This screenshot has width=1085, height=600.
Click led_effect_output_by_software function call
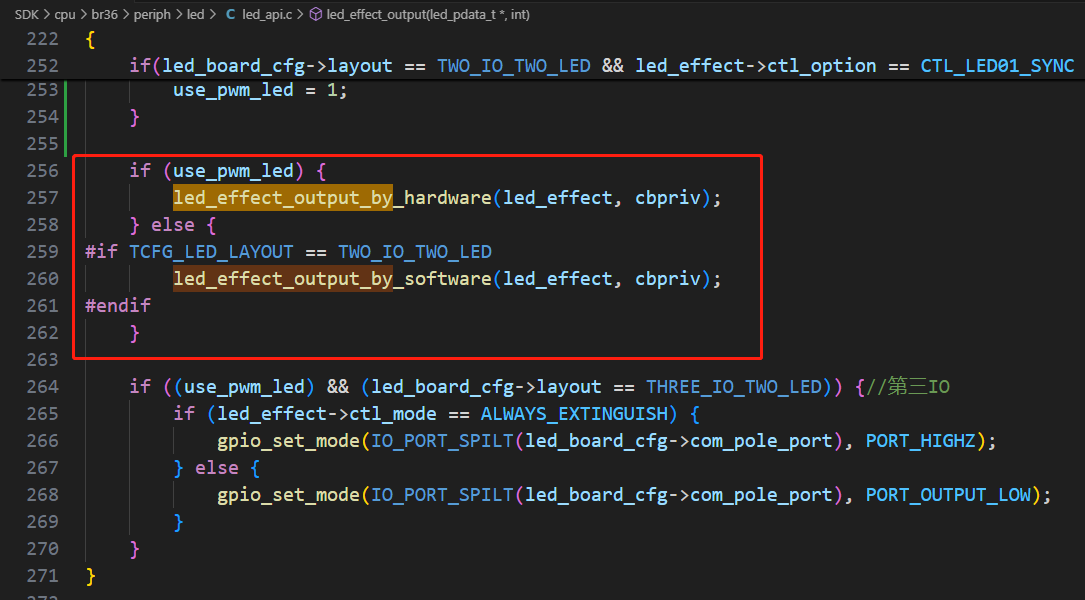click(x=332, y=279)
